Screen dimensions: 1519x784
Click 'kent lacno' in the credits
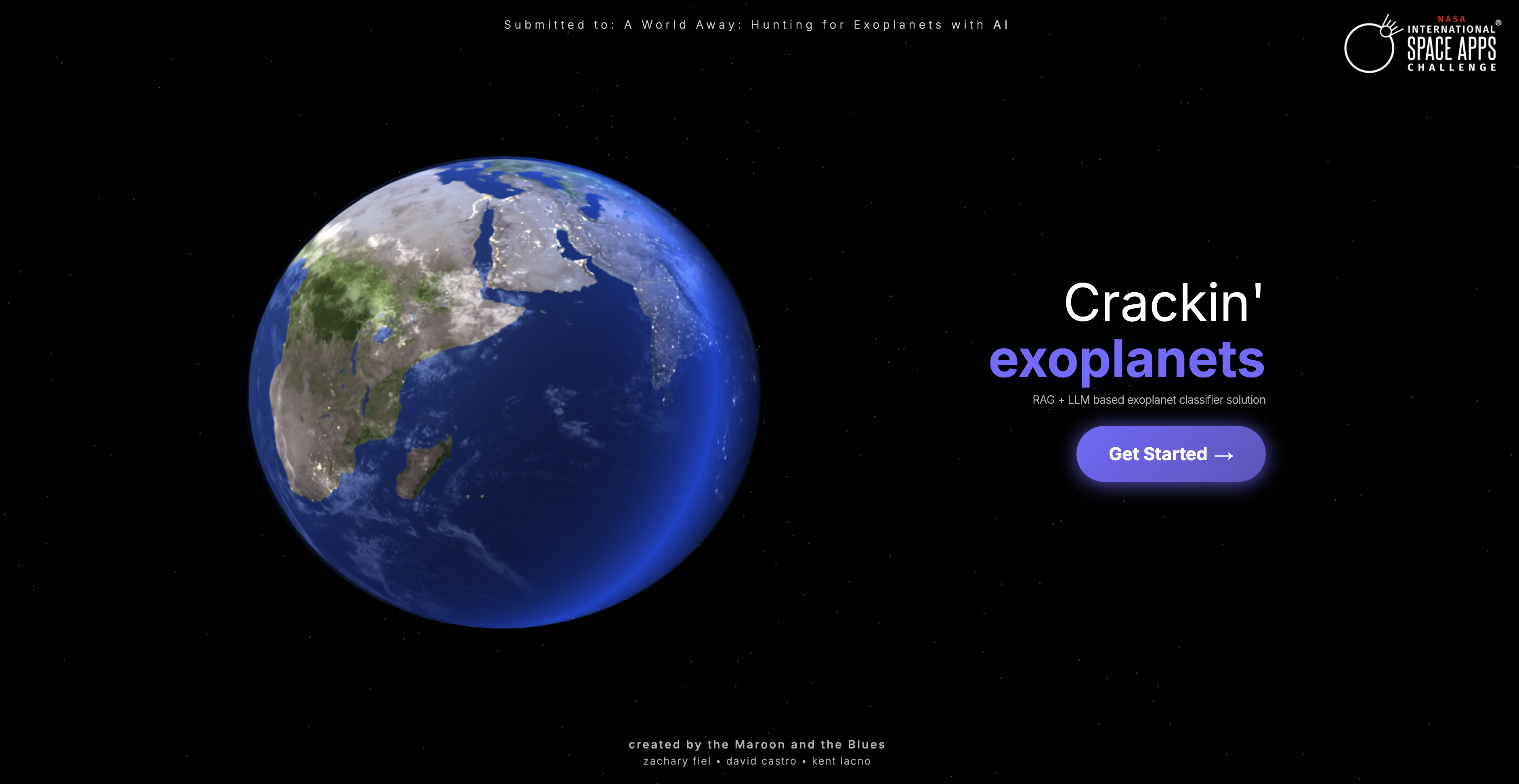click(x=841, y=761)
